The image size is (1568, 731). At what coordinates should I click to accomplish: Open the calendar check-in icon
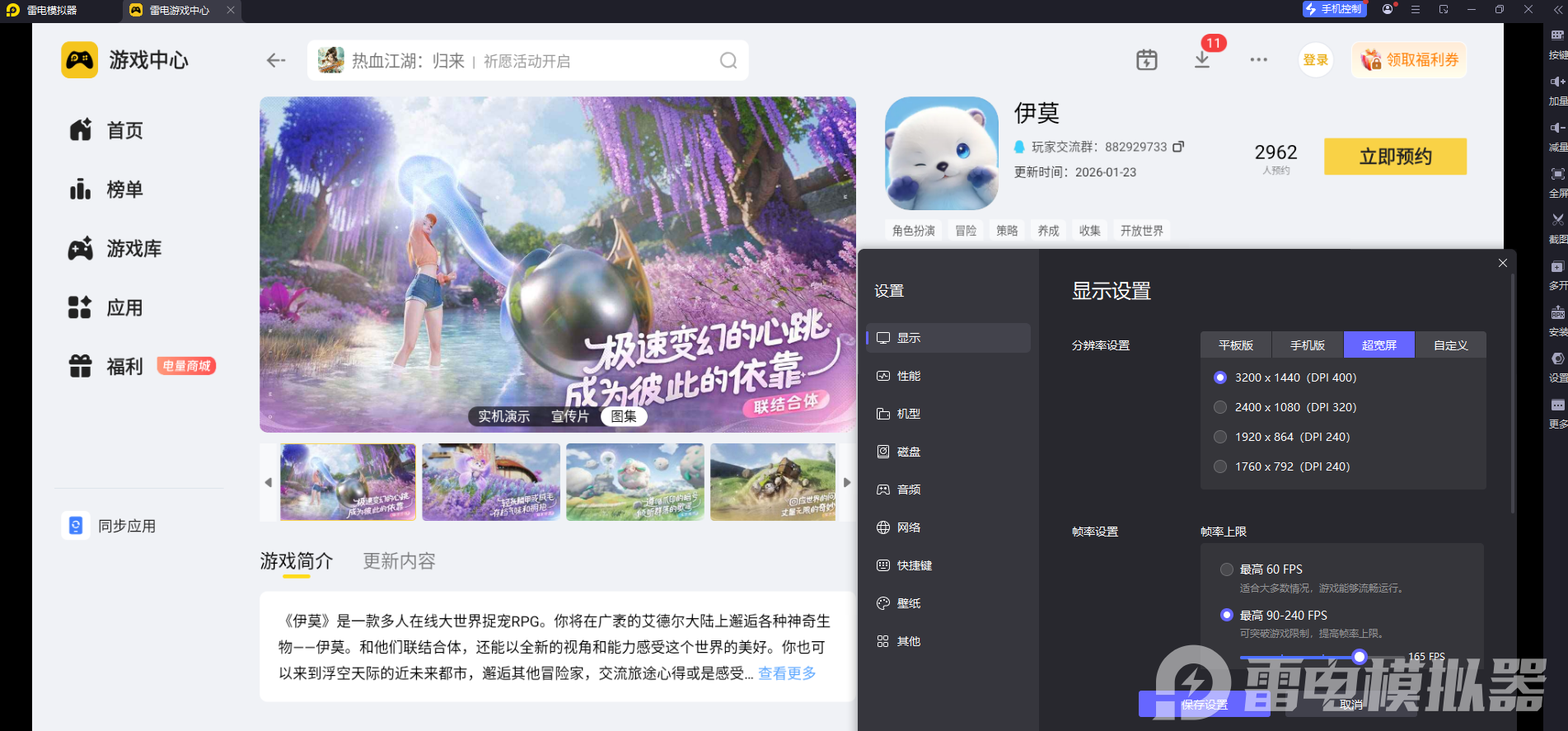pos(1147,59)
